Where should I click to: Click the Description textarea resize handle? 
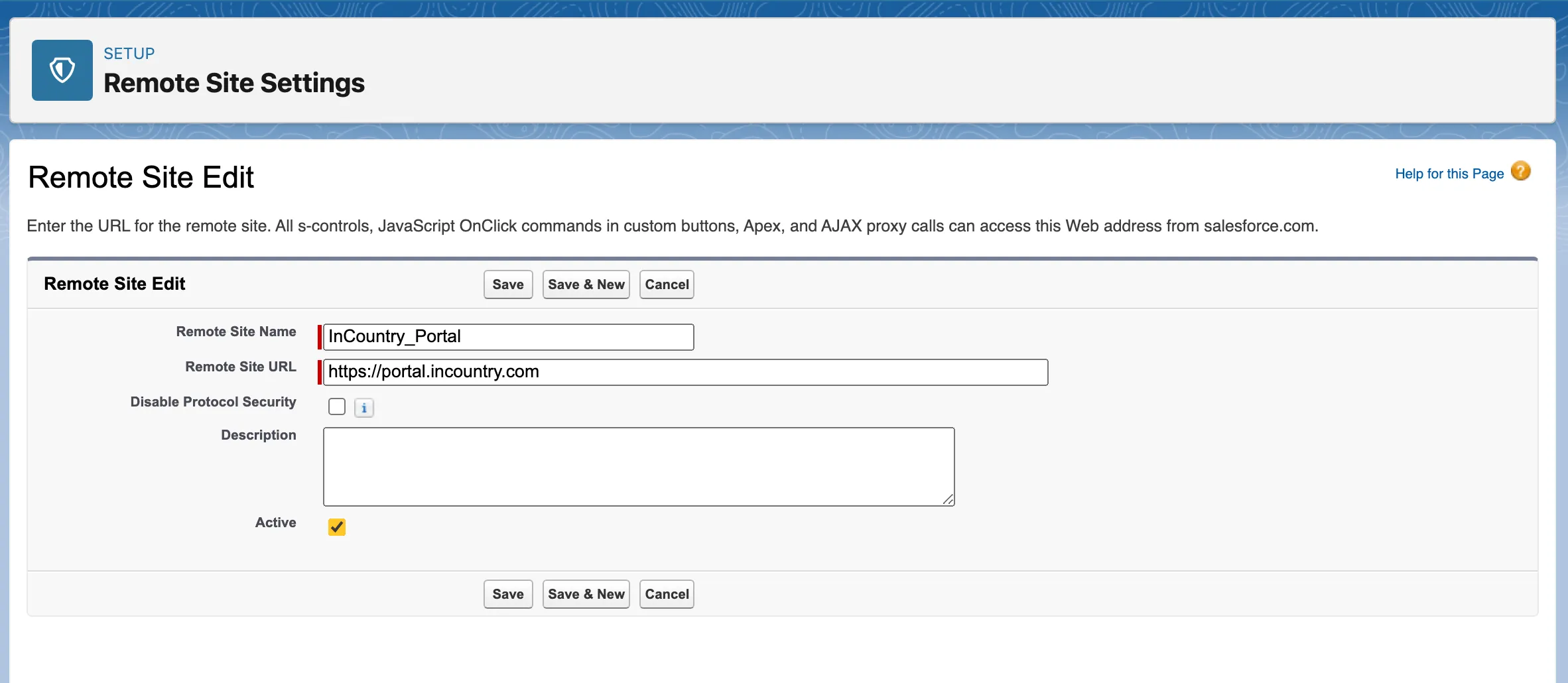click(948, 499)
